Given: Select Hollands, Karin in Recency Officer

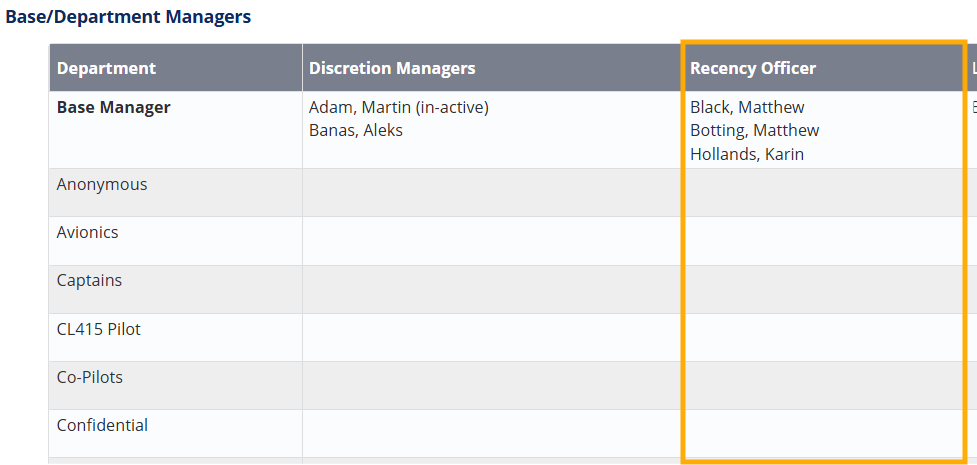Looking at the screenshot, I should (747, 154).
